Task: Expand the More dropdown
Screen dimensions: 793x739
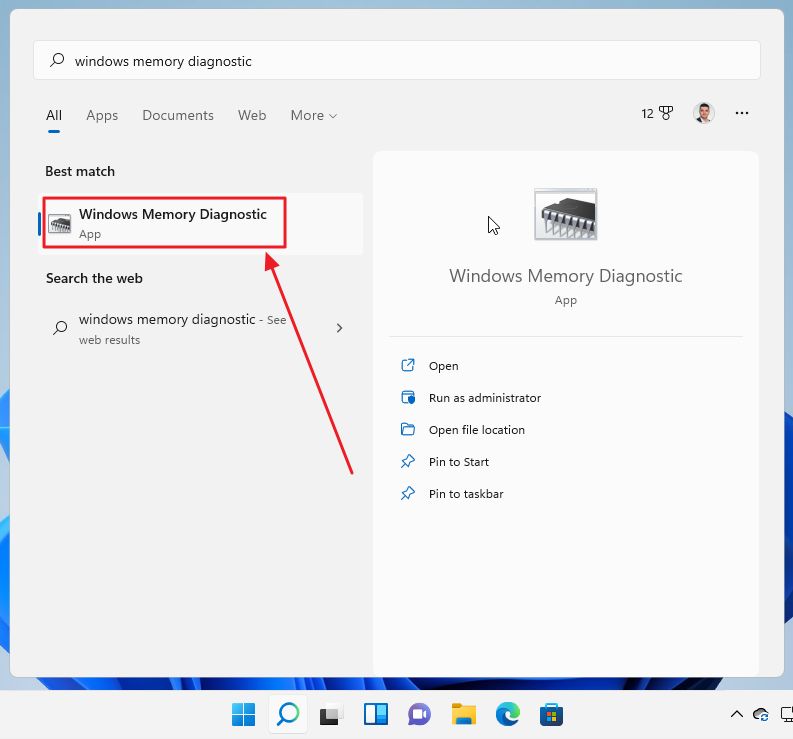Action: pyautogui.click(x=314, y=115)
